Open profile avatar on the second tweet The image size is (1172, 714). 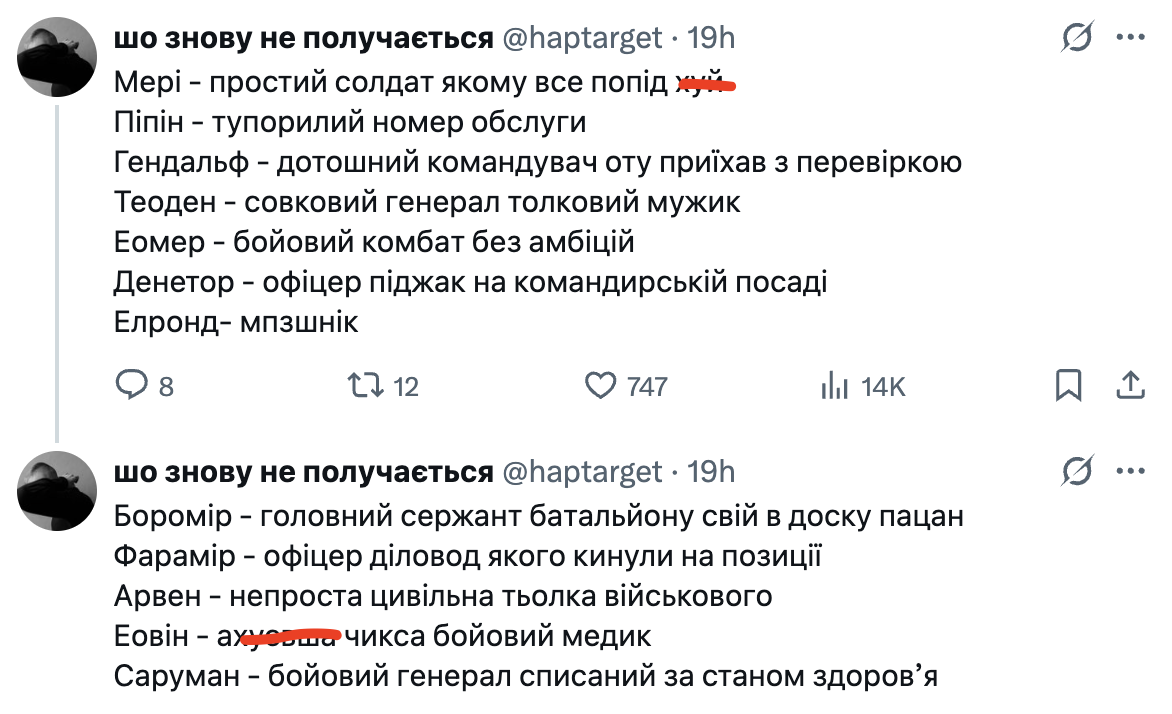tap(58, 492)
